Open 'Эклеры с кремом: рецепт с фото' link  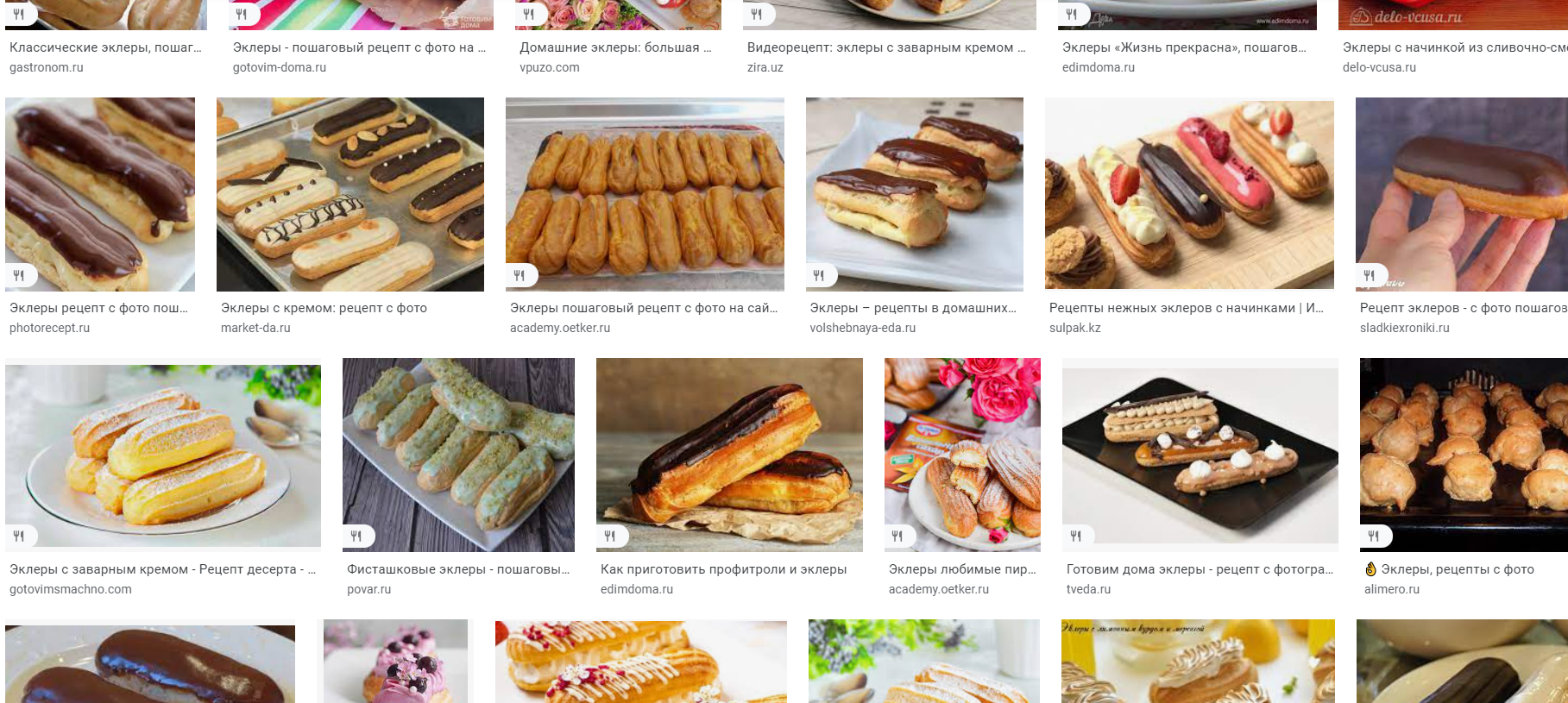click(x=324, y=308)
